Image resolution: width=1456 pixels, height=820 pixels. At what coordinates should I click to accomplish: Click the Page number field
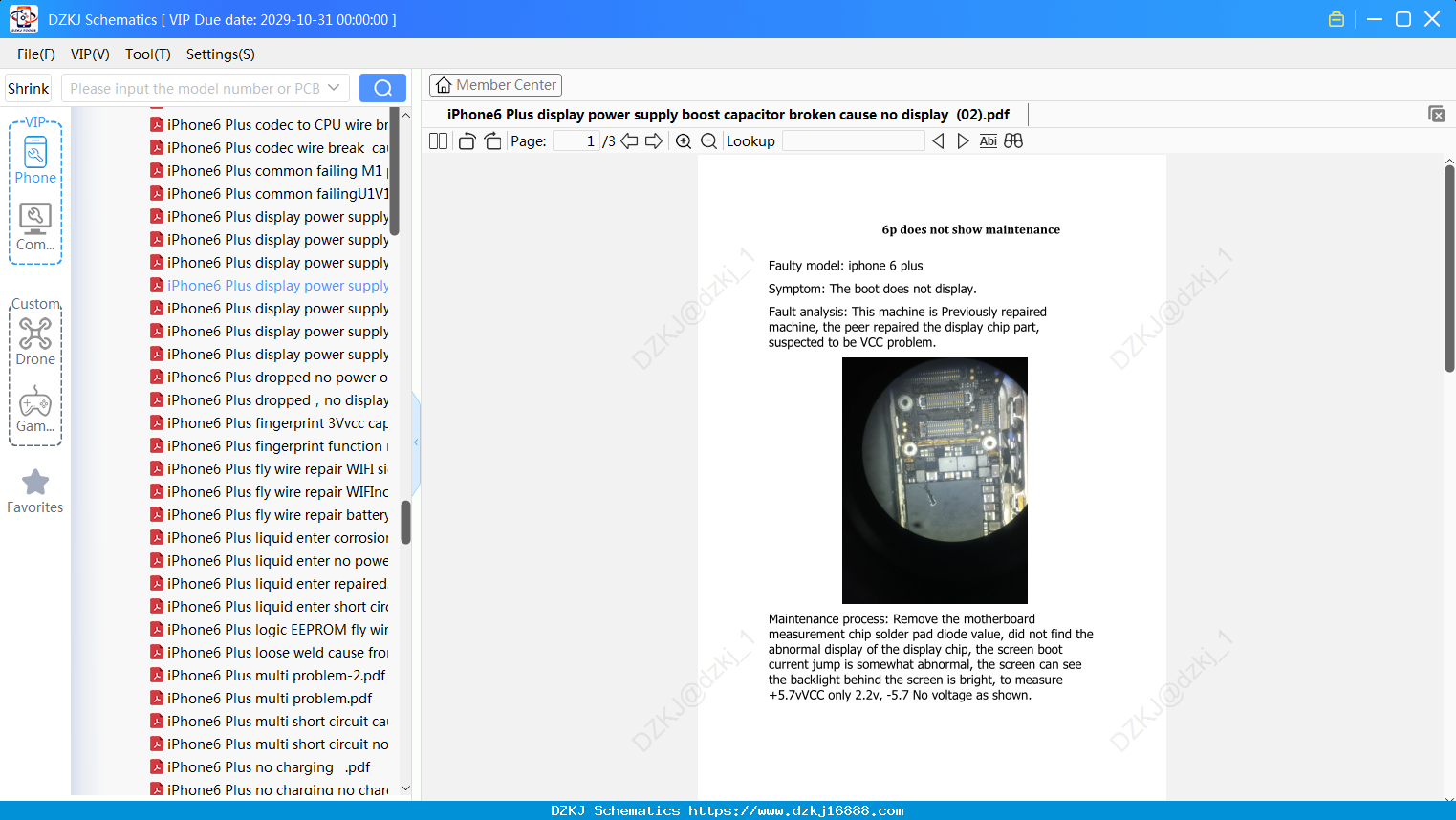tap(576, 141)
